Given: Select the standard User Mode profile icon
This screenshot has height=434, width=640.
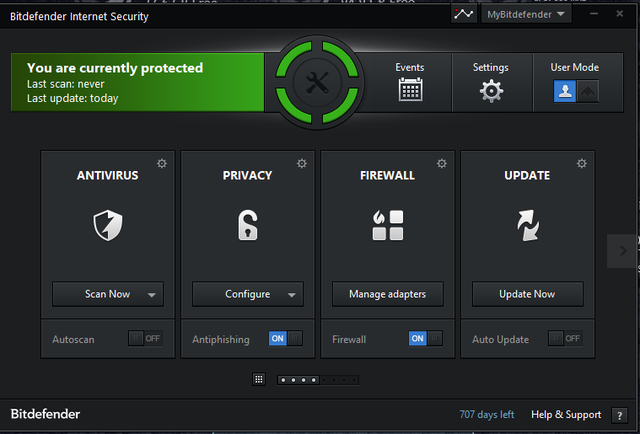Looking at the screenshot, I should coord(565,91).
